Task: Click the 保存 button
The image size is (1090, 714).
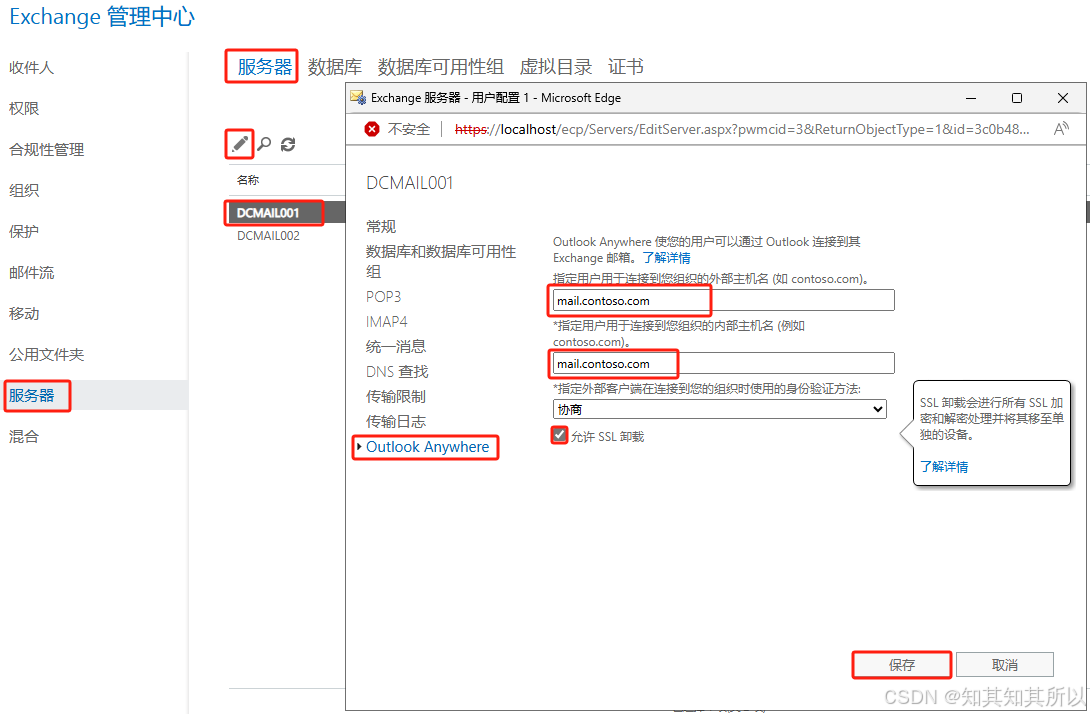Action: (902, 665)
